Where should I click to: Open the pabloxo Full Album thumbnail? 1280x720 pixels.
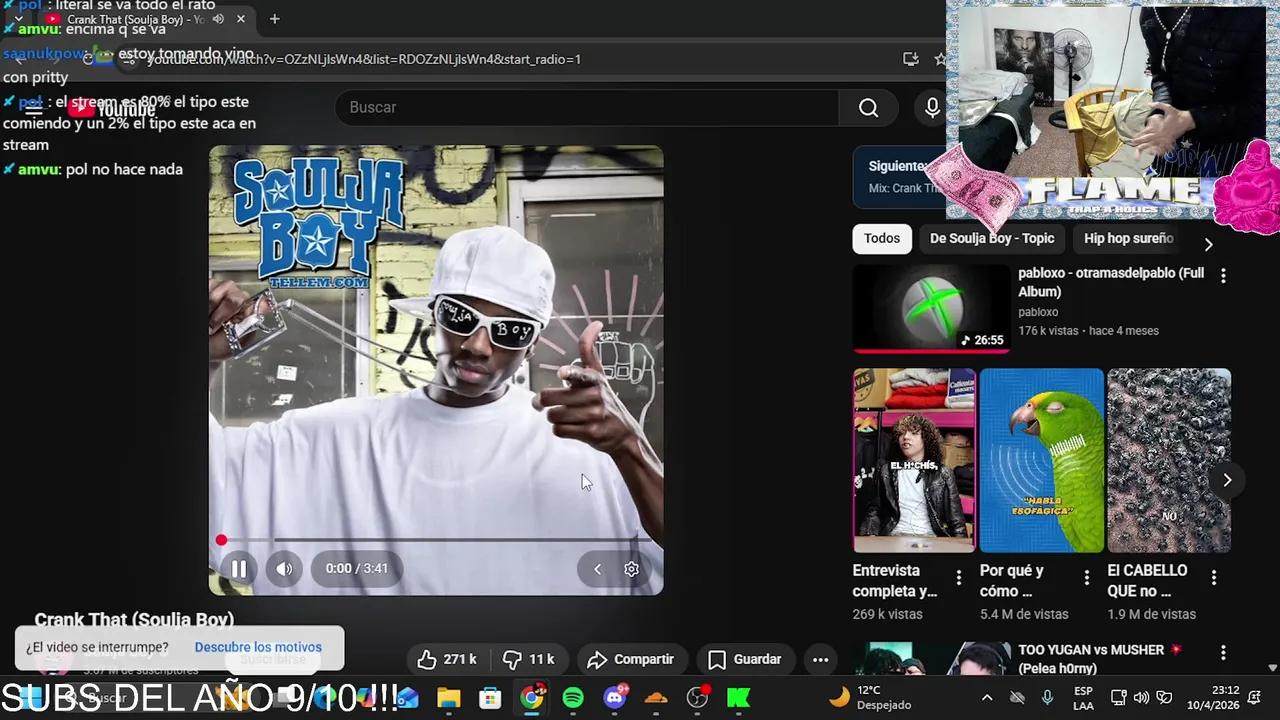click(931, 308)
